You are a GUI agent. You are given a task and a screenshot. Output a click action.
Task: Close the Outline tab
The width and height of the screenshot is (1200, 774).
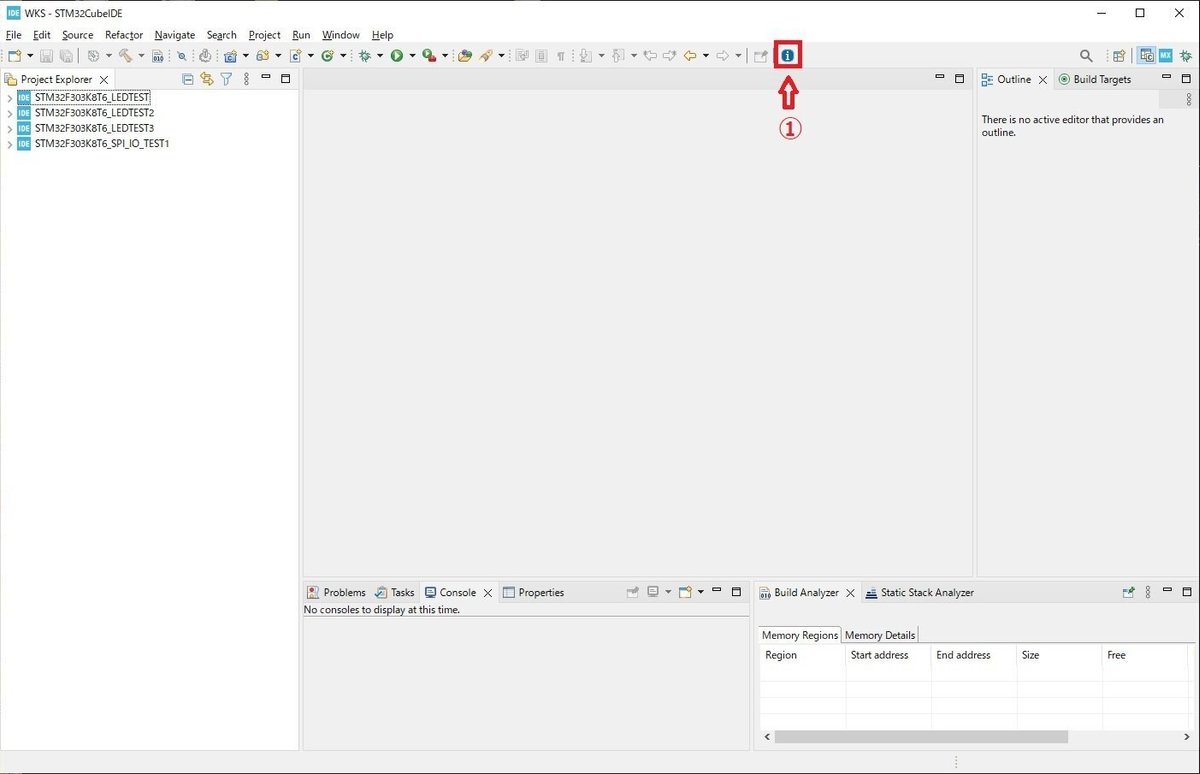point(1042,79)
